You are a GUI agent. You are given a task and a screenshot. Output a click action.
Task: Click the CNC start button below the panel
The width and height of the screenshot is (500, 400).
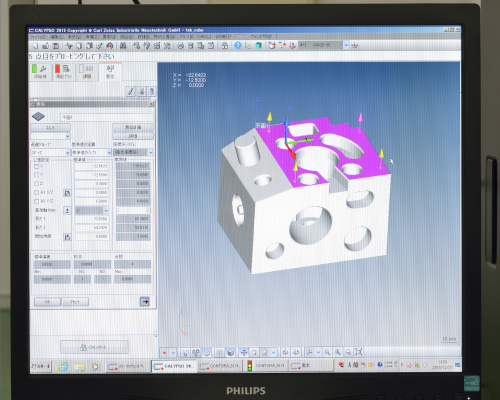tap(94, 347)
